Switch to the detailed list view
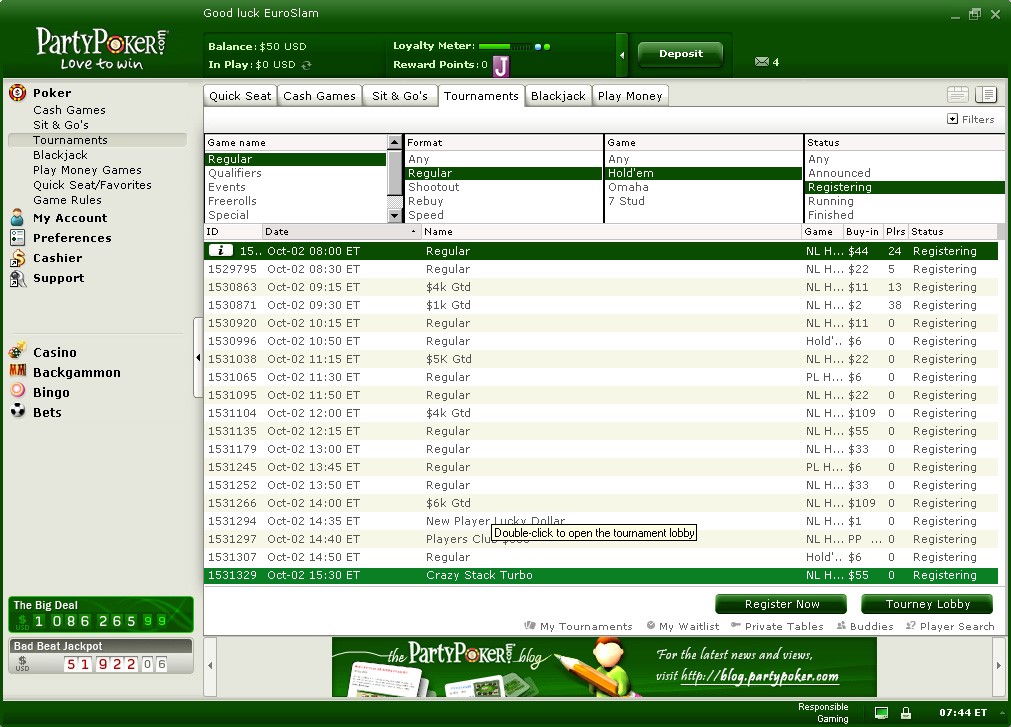The width and height of the screenshot is (1011, 727). (986, 95)
